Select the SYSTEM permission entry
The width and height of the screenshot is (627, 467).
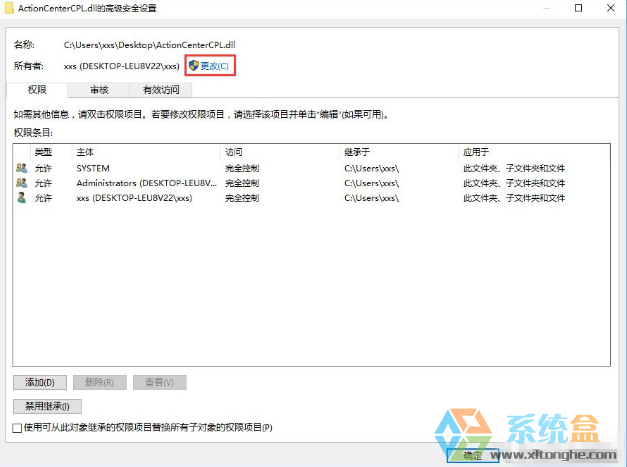click(x=311, y=168)
